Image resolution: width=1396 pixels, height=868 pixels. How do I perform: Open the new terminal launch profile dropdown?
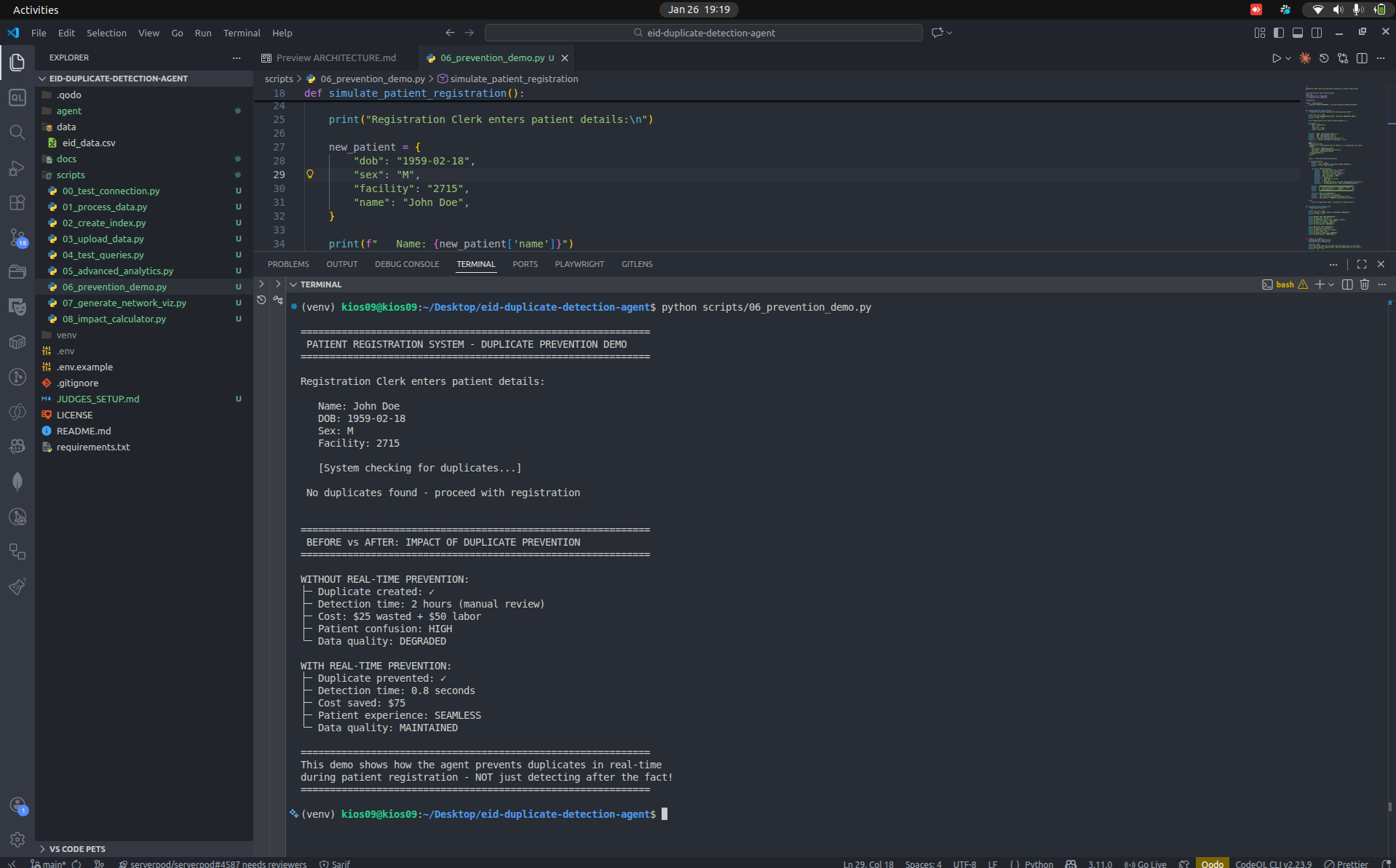point(1331,284)
